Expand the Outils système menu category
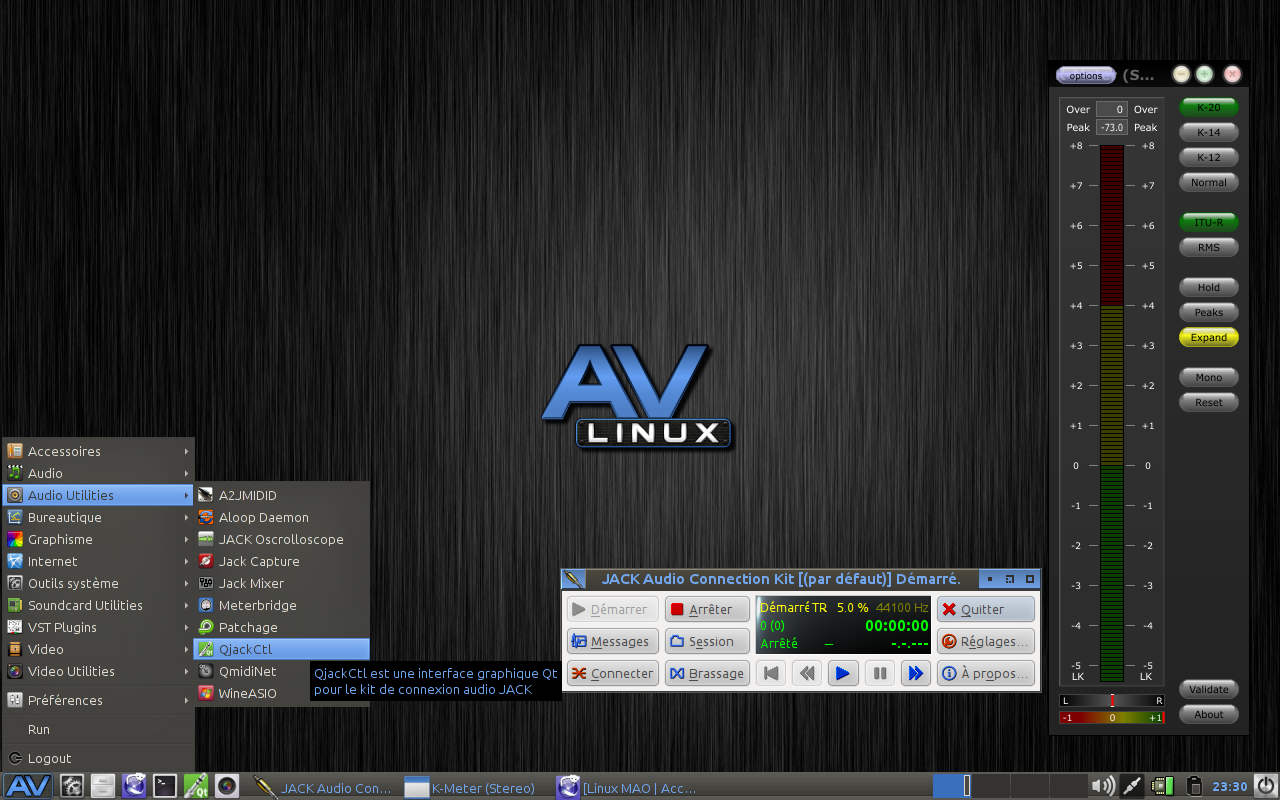Screen dimensions: 1280x800 [98, 583]
